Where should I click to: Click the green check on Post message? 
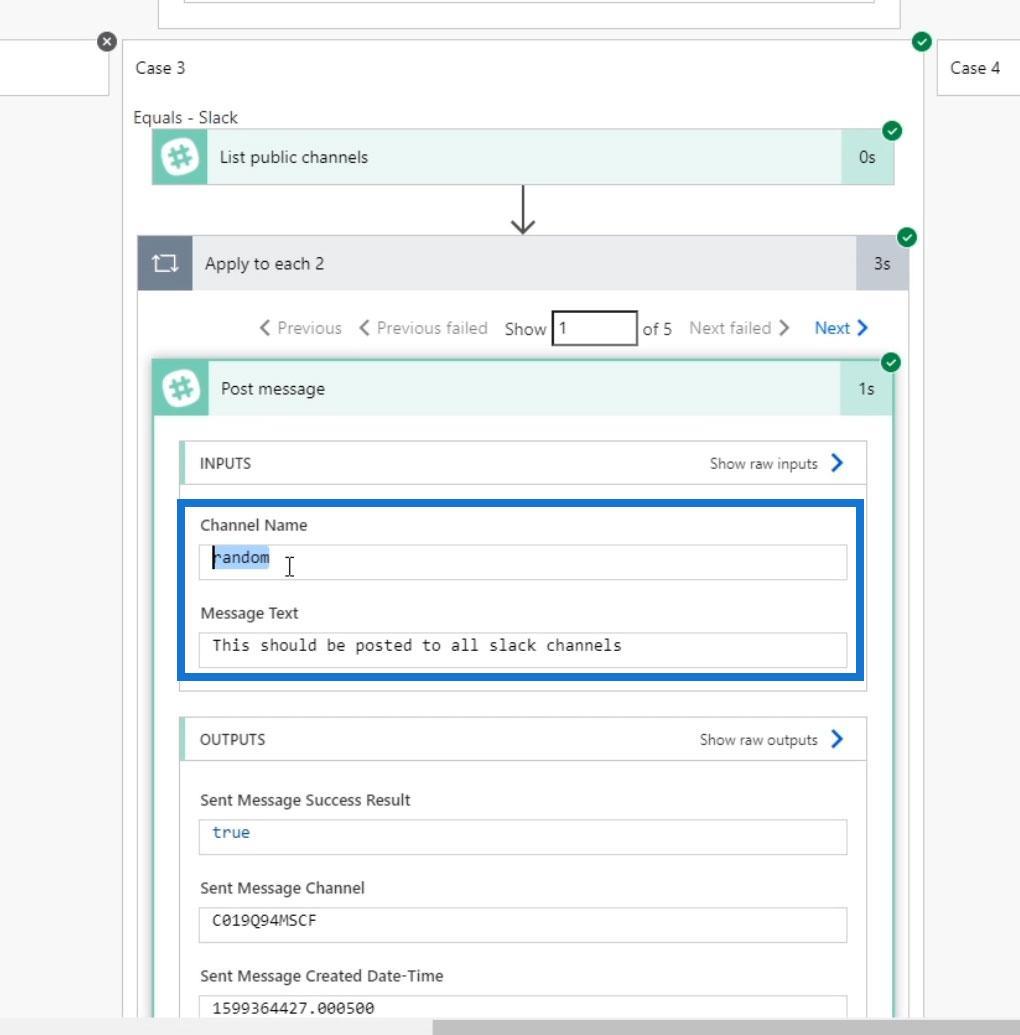coord(891,362)
